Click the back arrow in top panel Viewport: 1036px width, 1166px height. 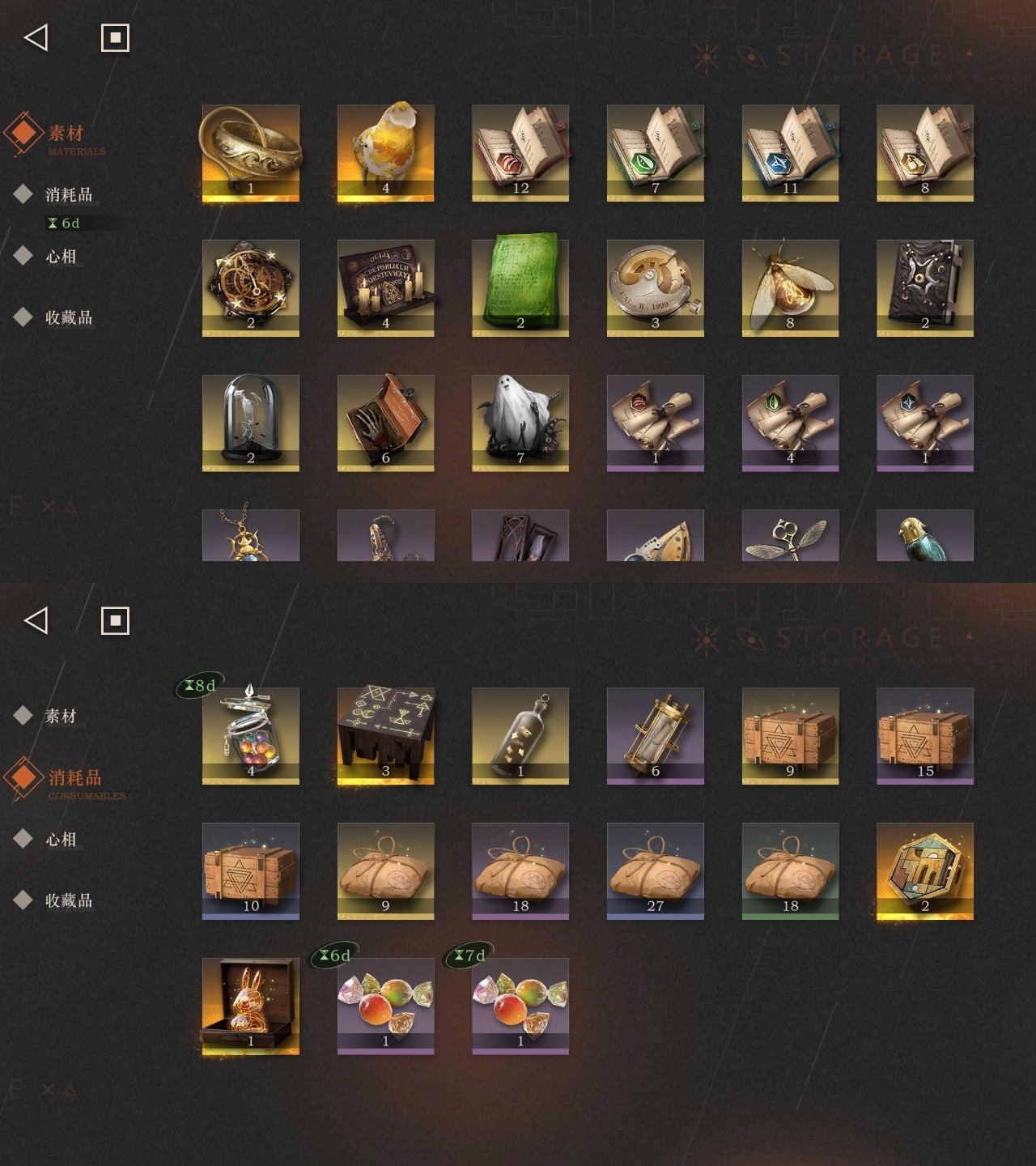click(x=36, y=37)
